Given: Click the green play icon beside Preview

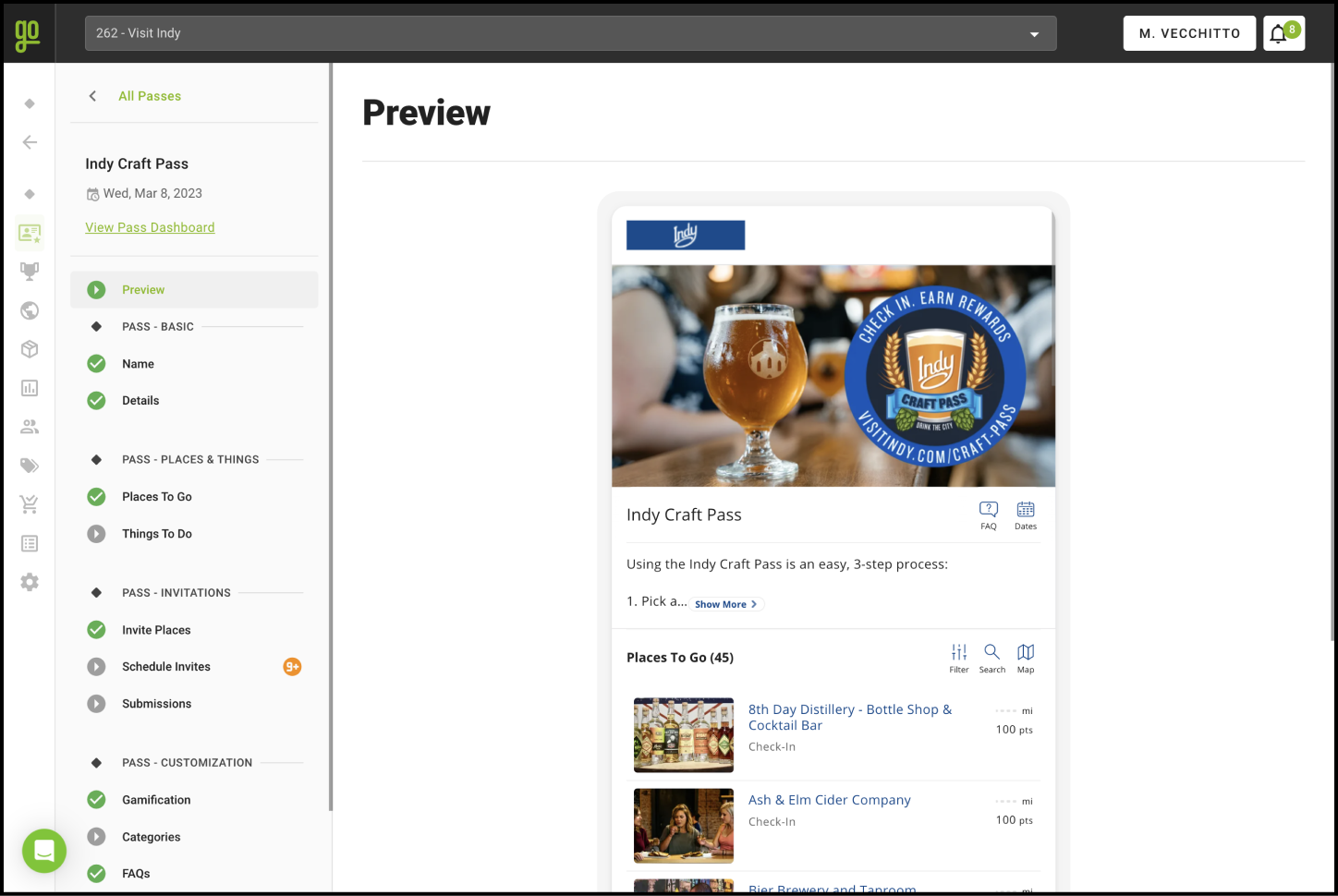Looking at the screenshot, I should (x=96, y=290).
